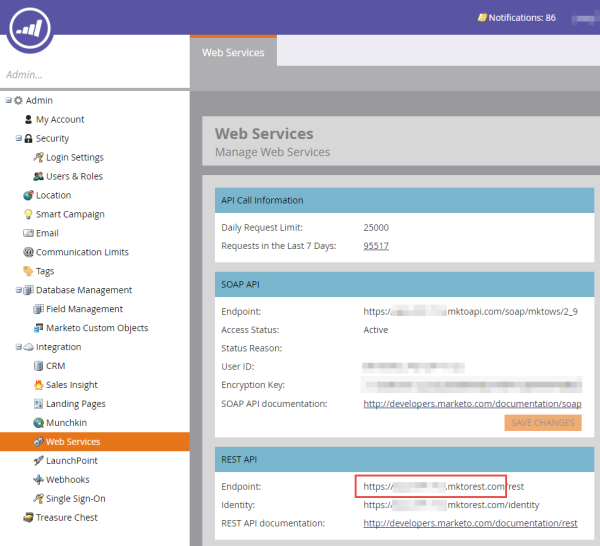The width and height of the screenshot is (600, 546).
Task: Click the Marketo Custom Objects icon
Action: pyautogui.click(x=38, y=328)
